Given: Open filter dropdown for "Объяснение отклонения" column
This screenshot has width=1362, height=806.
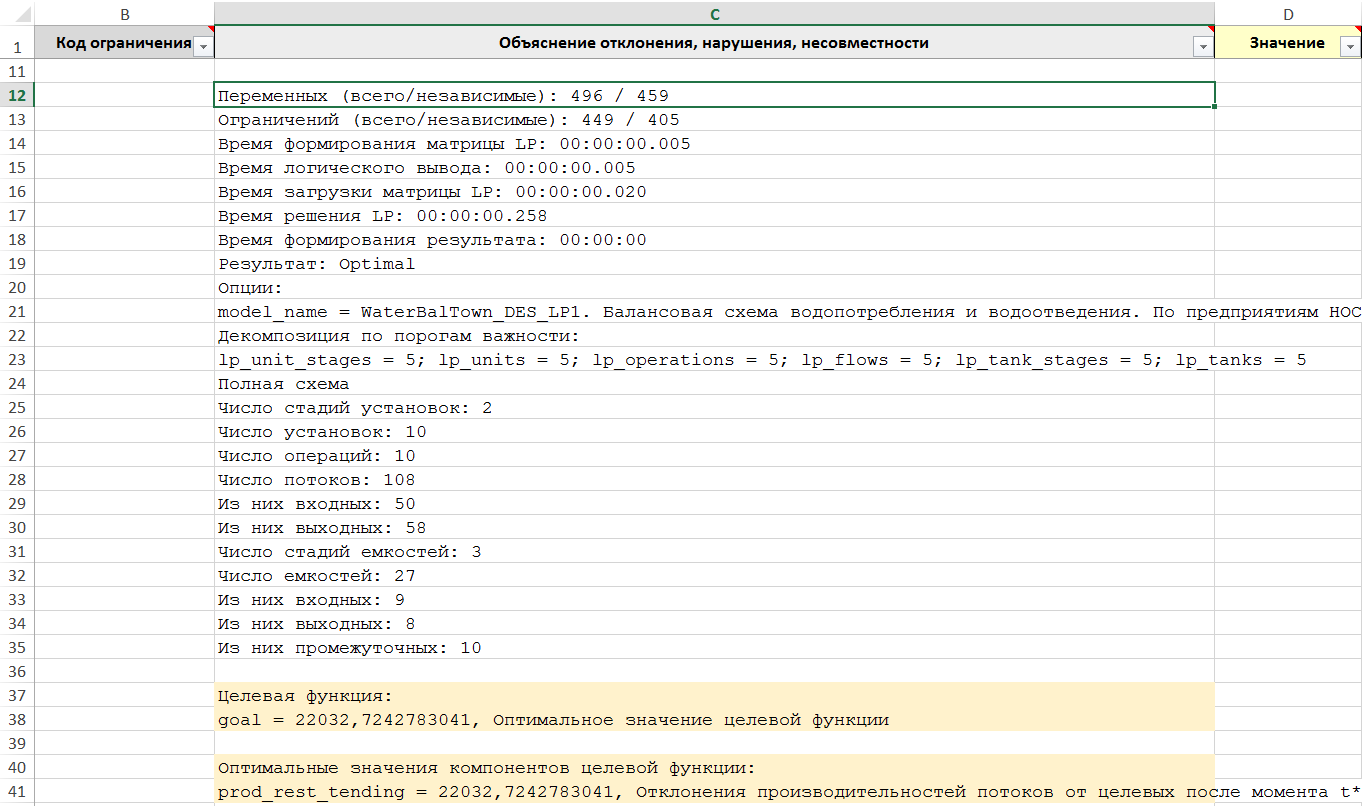Looking at the screenshot, I should (1201, 46).
